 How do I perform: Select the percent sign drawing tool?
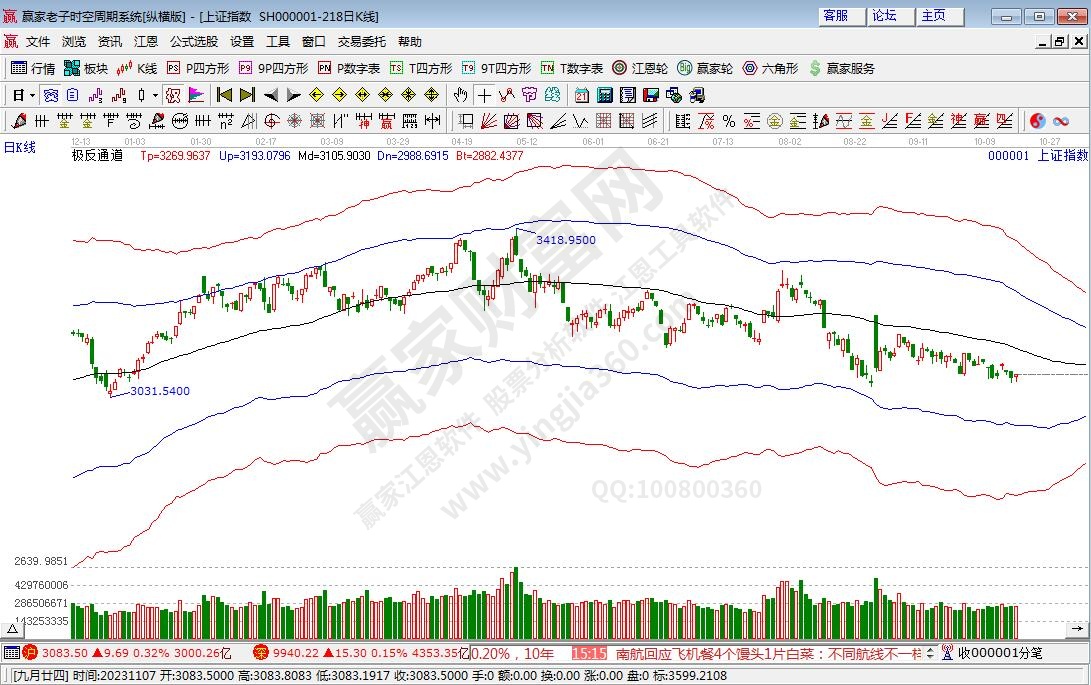[729, 121]
